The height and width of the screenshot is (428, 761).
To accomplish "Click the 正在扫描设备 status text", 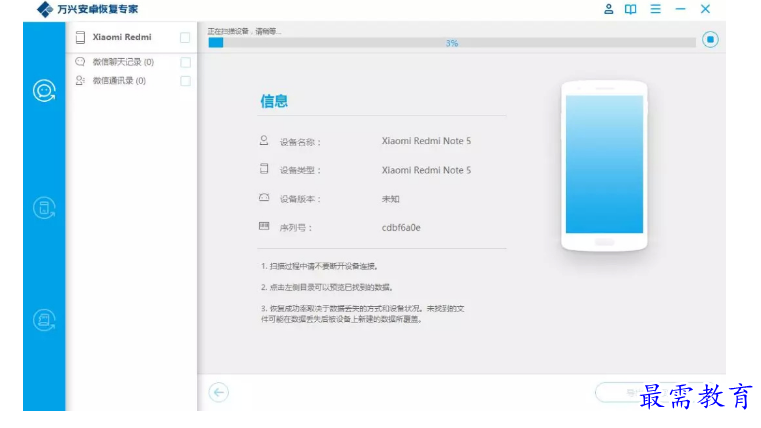I will [244, 31].
